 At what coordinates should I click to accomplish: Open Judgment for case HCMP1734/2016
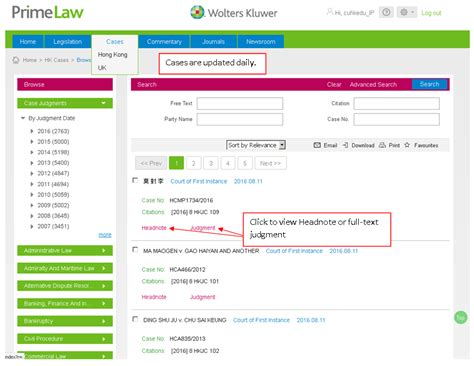[203, 228]
